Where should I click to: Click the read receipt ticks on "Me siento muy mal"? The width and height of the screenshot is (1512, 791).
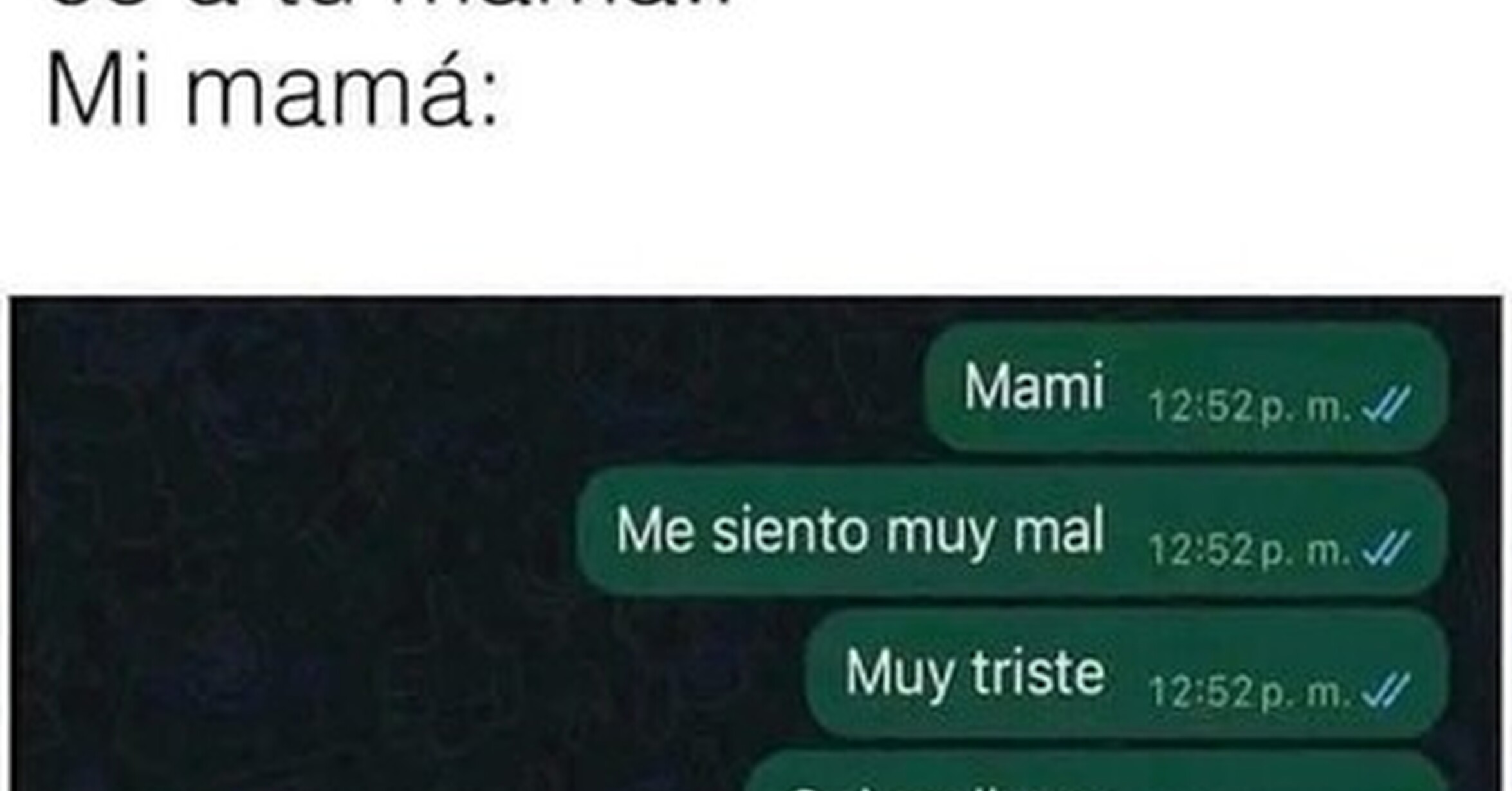pos(1388,548)
